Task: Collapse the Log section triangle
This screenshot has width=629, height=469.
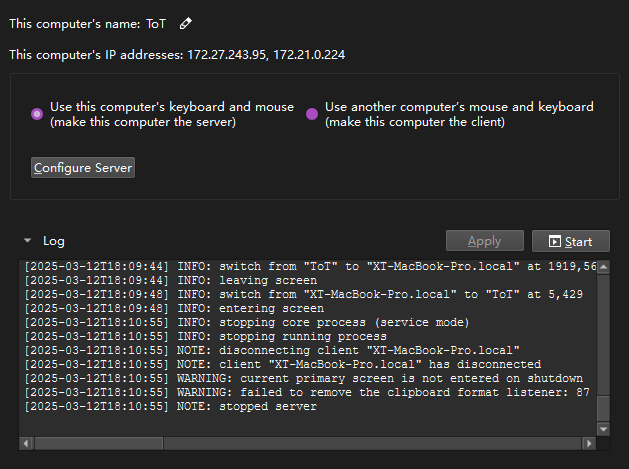Action: click(27, 241)
